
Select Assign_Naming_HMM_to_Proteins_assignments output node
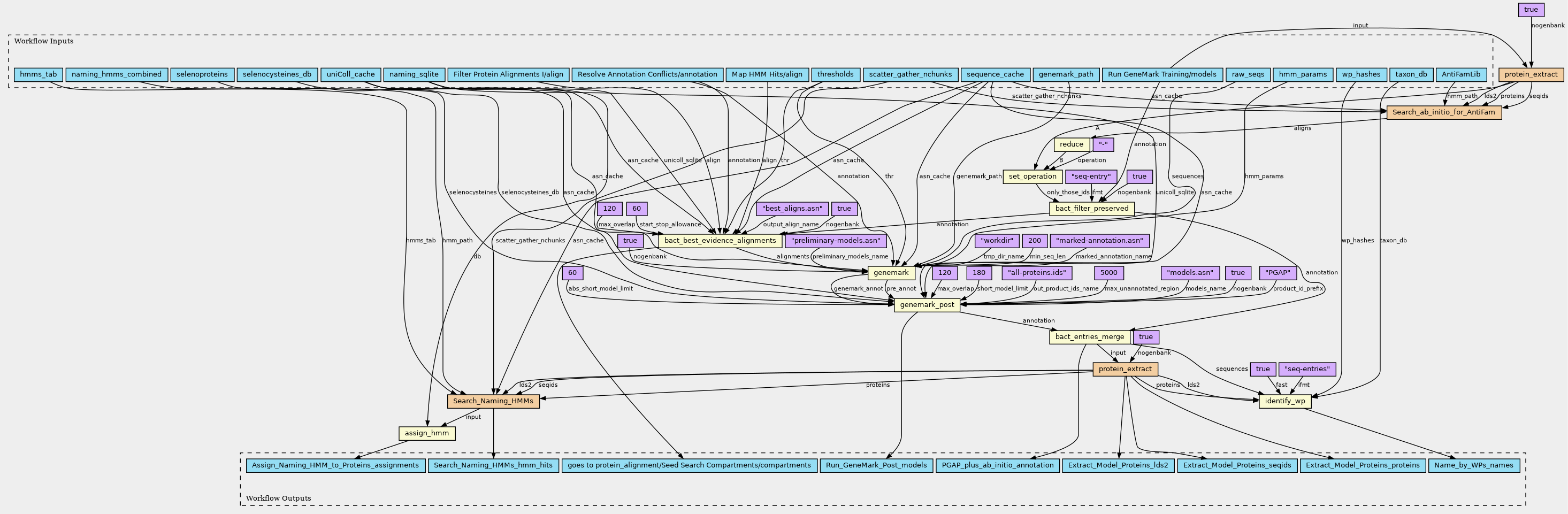[335, 466]
